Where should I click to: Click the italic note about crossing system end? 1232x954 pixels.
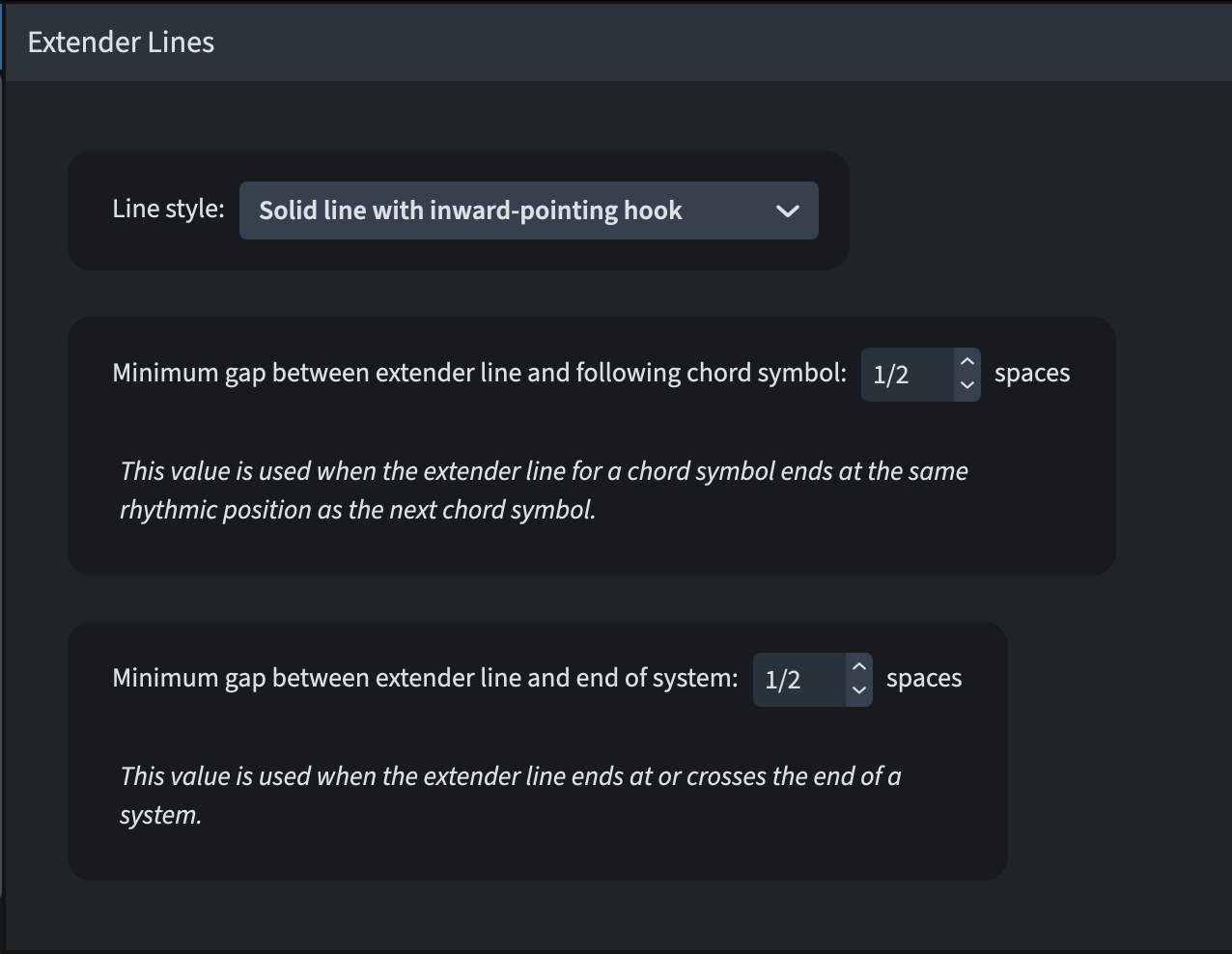tap(510, 795)
